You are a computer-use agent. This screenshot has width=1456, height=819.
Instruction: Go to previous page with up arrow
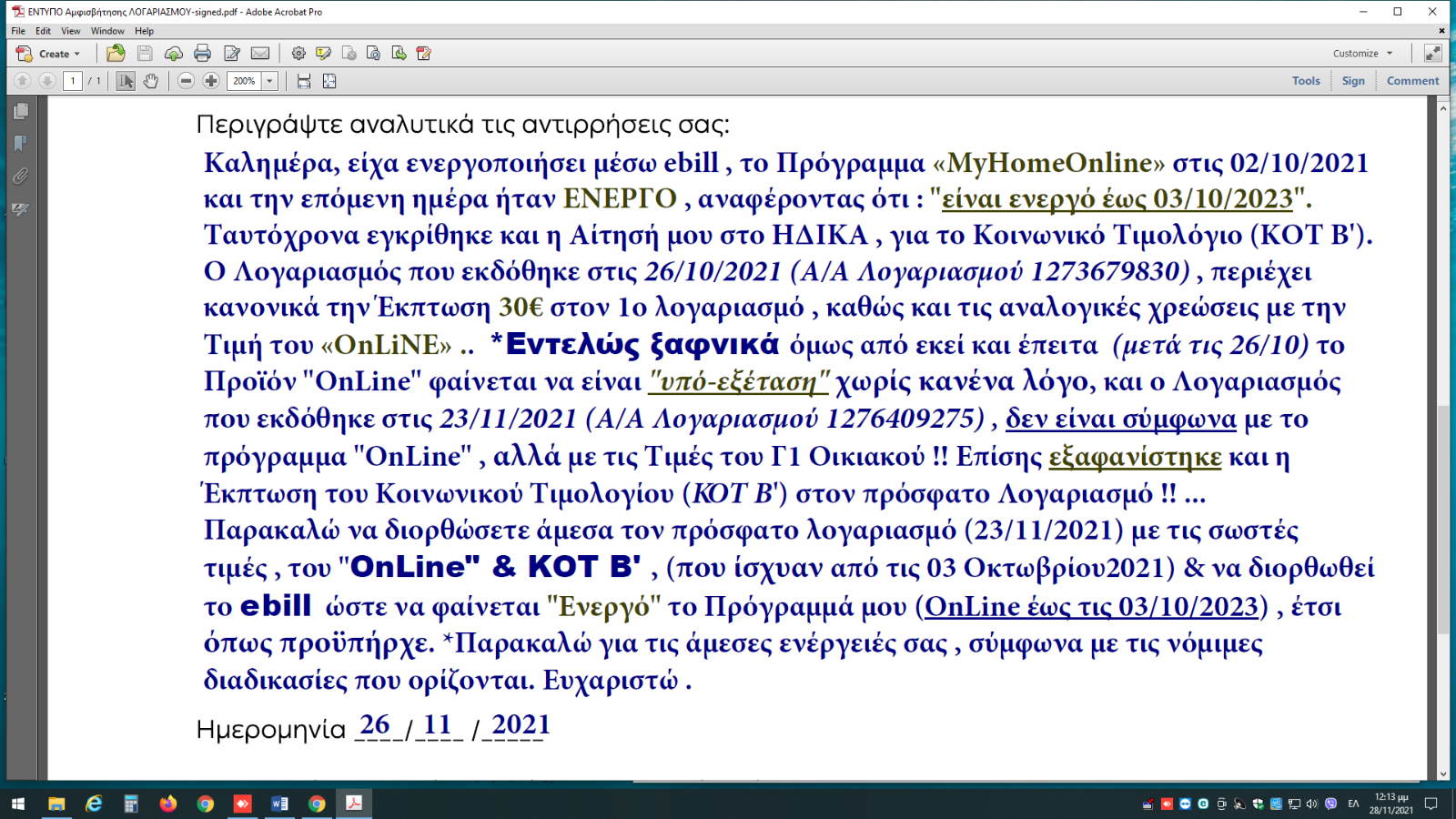point(23,81)
